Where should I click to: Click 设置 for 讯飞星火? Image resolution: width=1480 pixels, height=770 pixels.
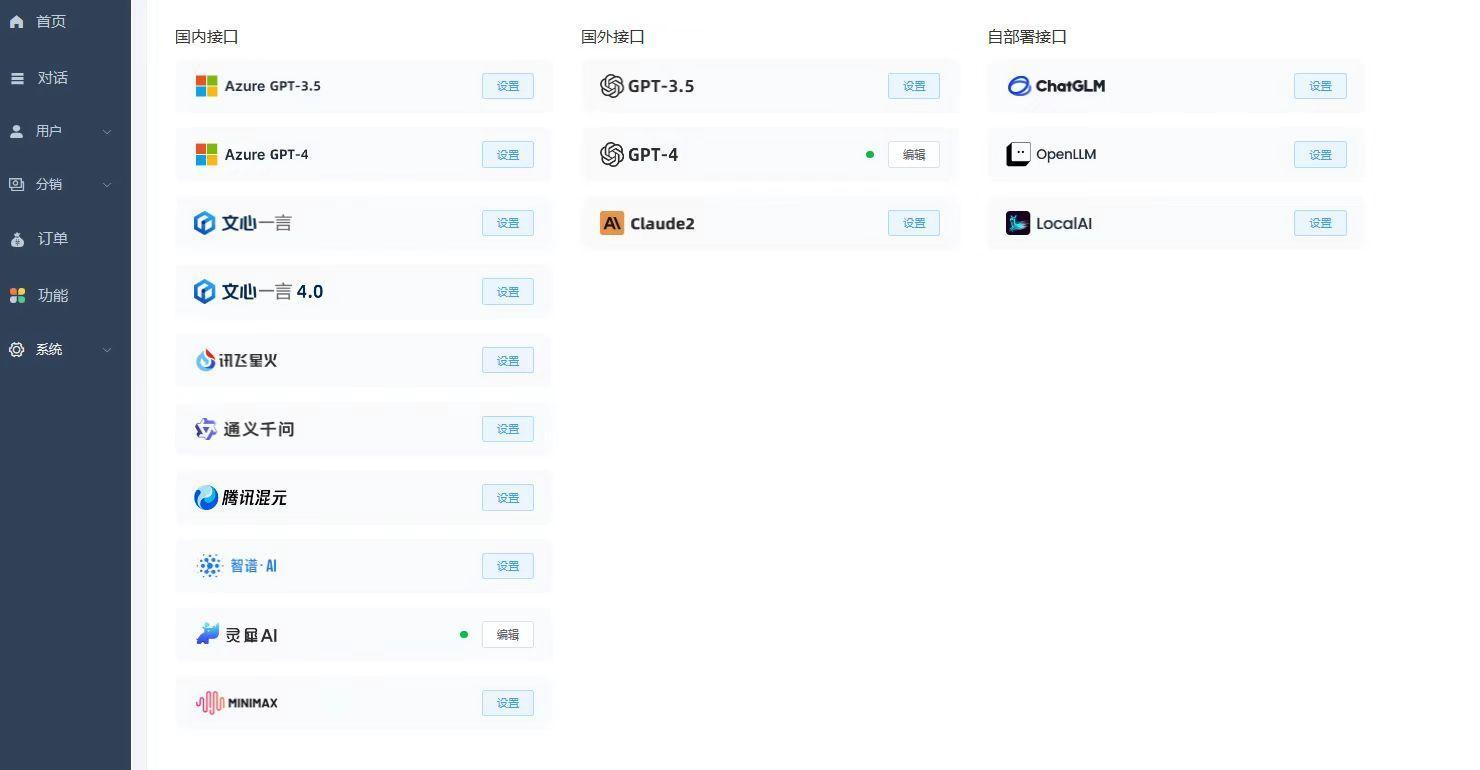(x=508, y=360)
